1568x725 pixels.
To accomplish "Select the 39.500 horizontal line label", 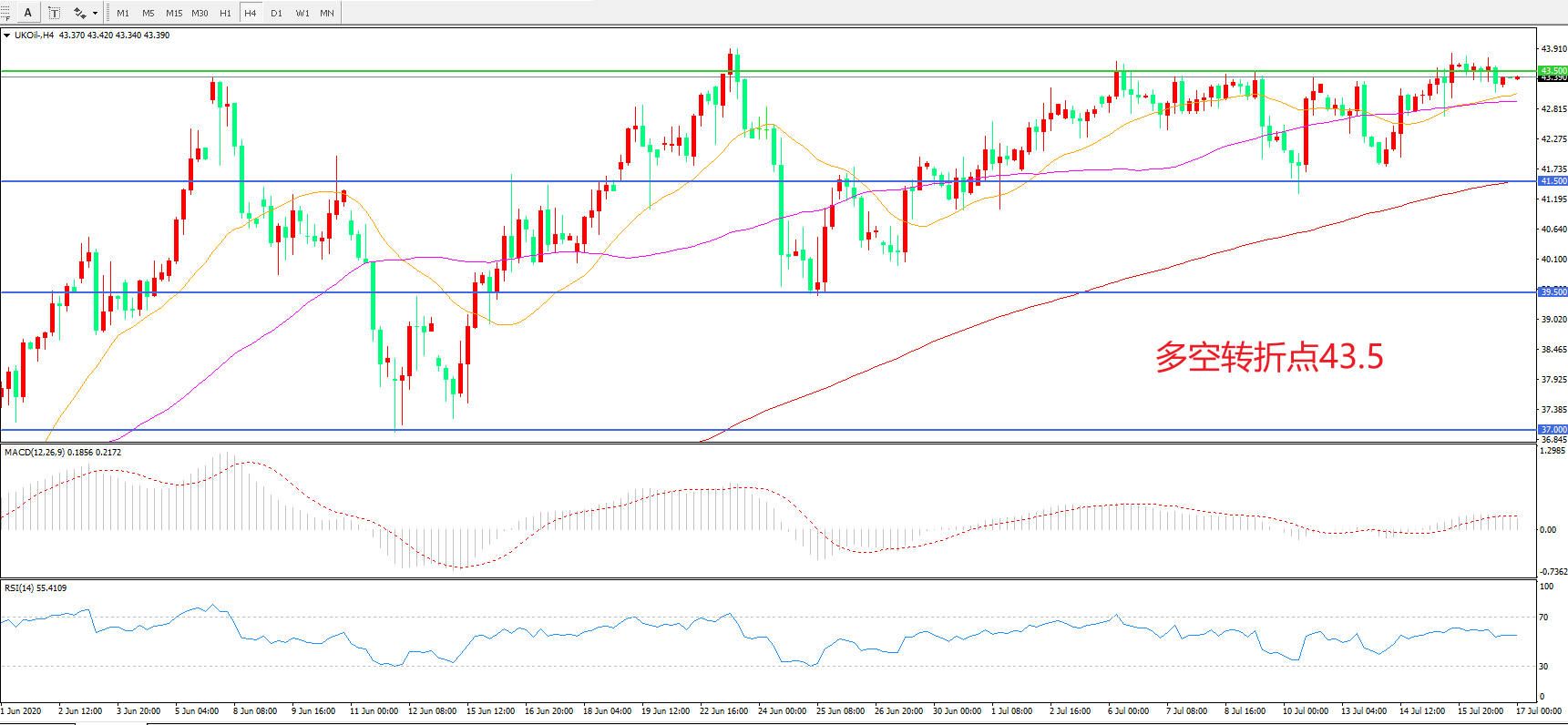I will click(1553, 292).
